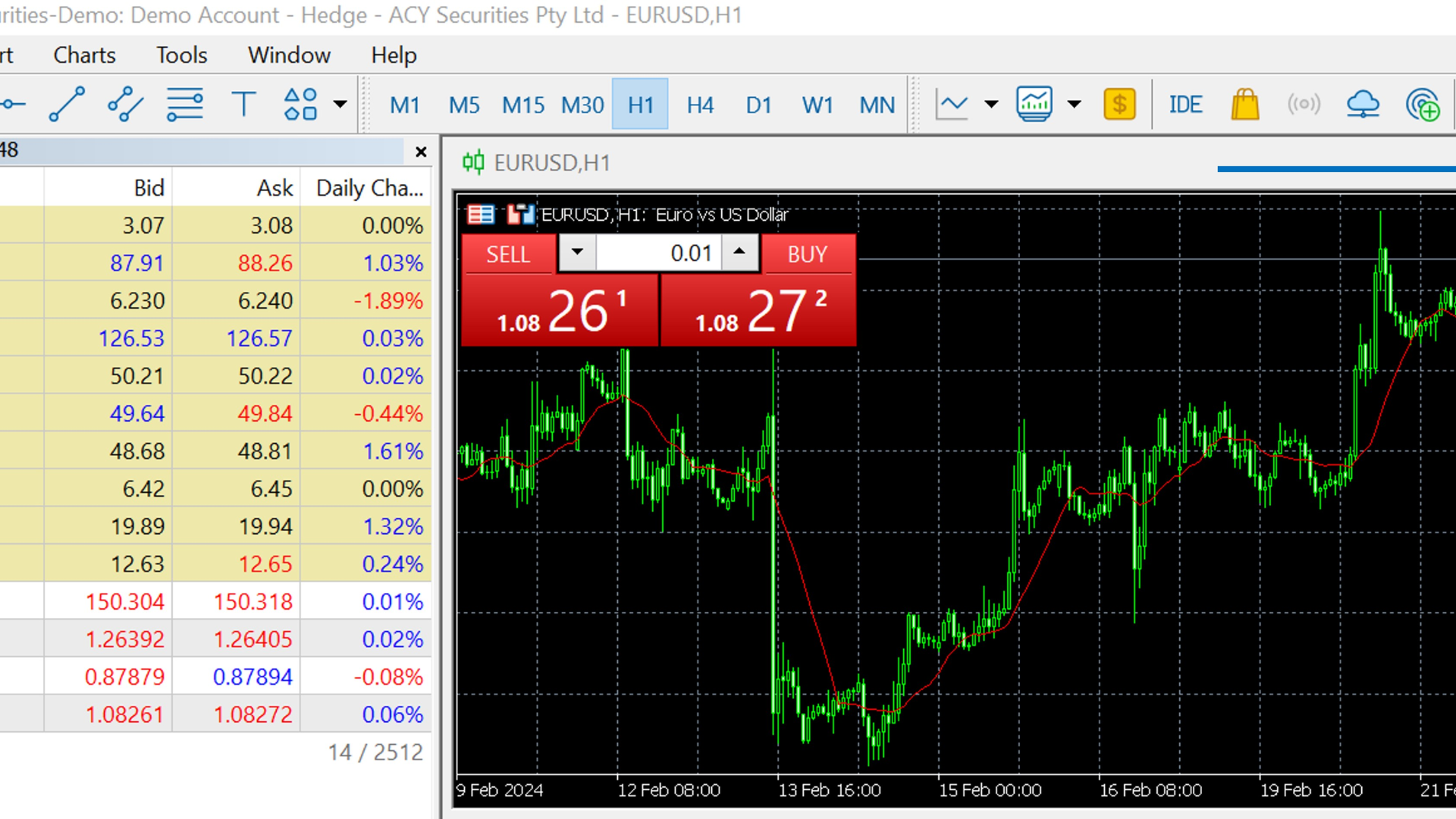Click the 1.08 27 buy price button
The height and width of the screenshot is (819, 1456).
(x=758, y=310)
